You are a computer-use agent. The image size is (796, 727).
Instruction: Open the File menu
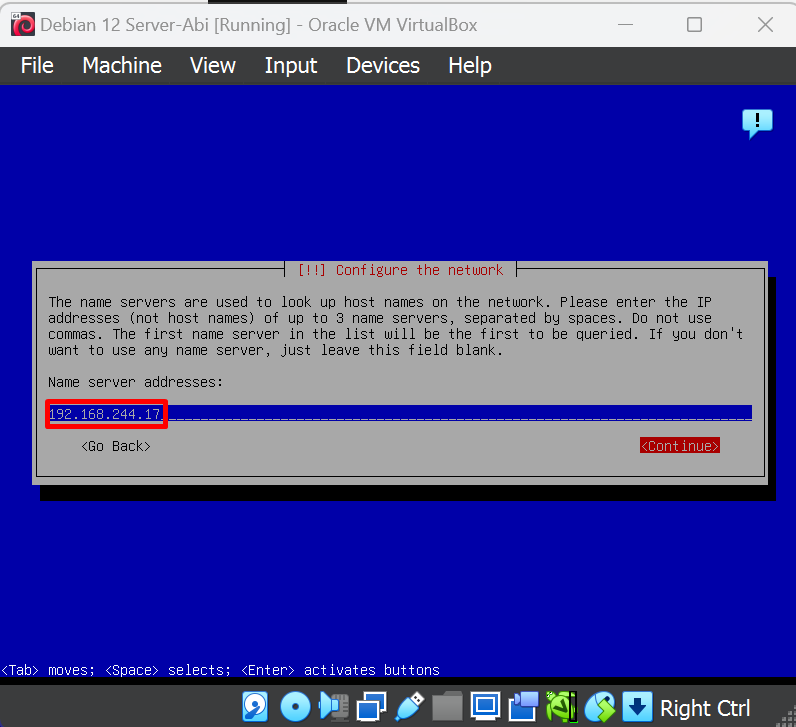(37, 65)
